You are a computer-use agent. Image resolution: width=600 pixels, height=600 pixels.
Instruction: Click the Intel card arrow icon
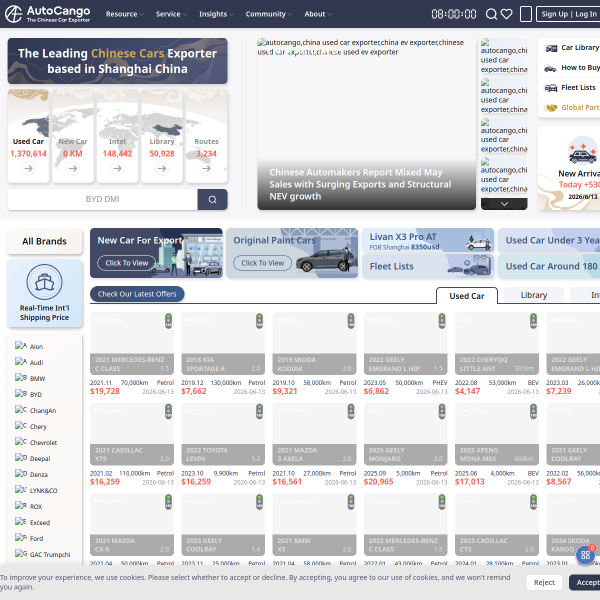click(x=117, y=168)
